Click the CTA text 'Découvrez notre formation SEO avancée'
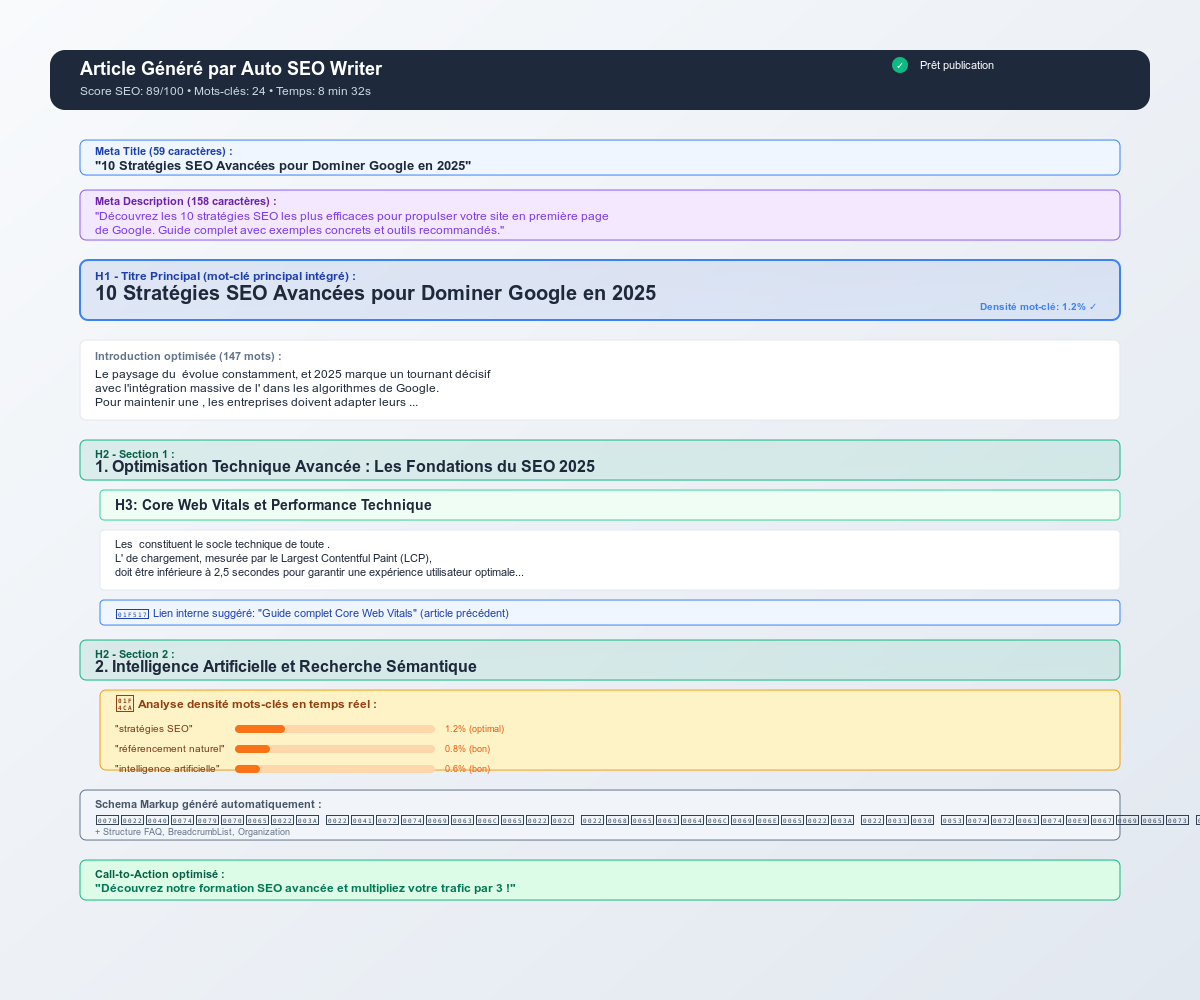 pos(305,888)
